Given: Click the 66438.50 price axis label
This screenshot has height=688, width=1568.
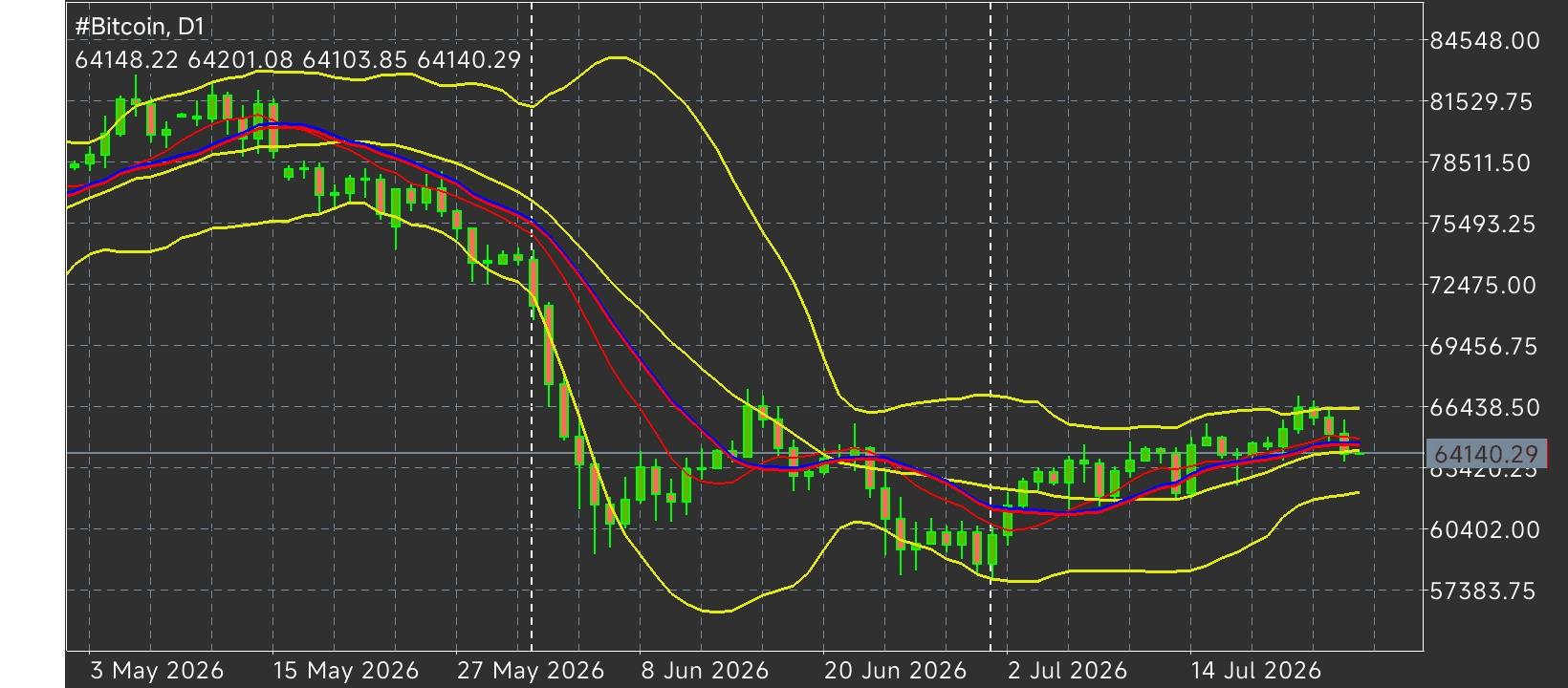Looking at the screenshot, I should pos(1484,407).
